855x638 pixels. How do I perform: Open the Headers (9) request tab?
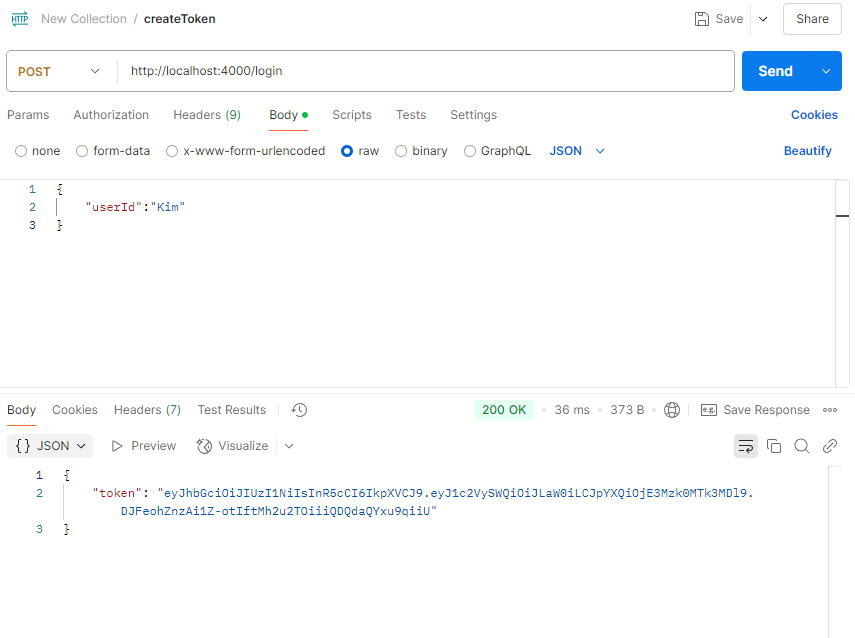[207, 115]
